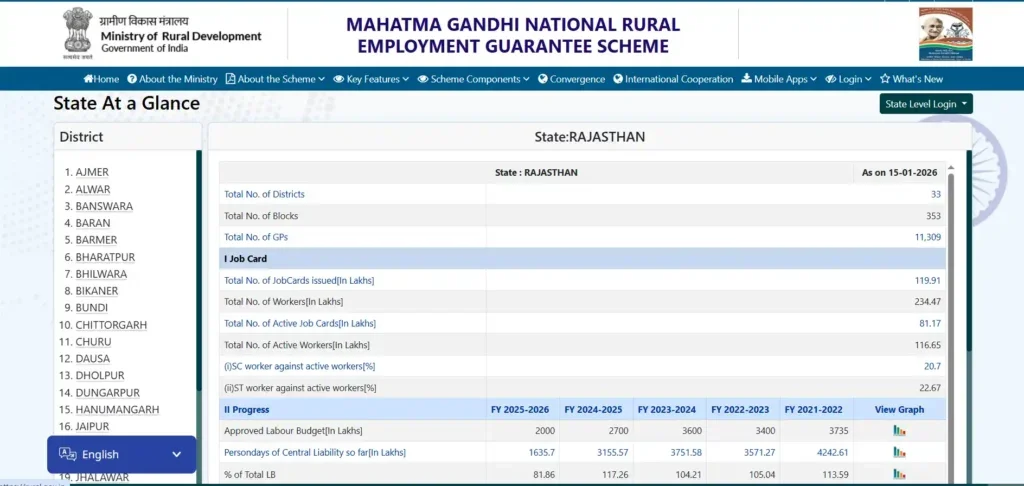Click the Government of India emblem logo
1024x486 pixels.
78,34
